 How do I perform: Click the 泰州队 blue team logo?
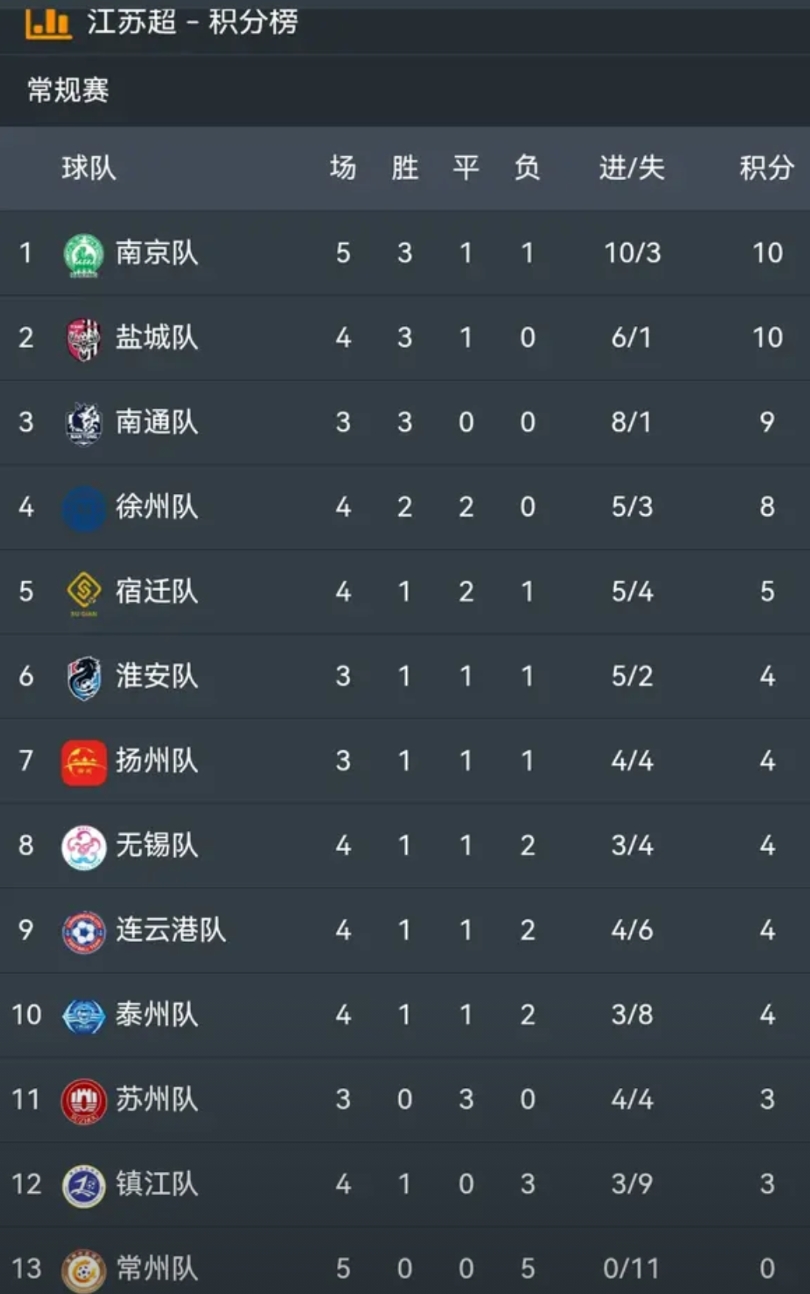[84, 1016]
